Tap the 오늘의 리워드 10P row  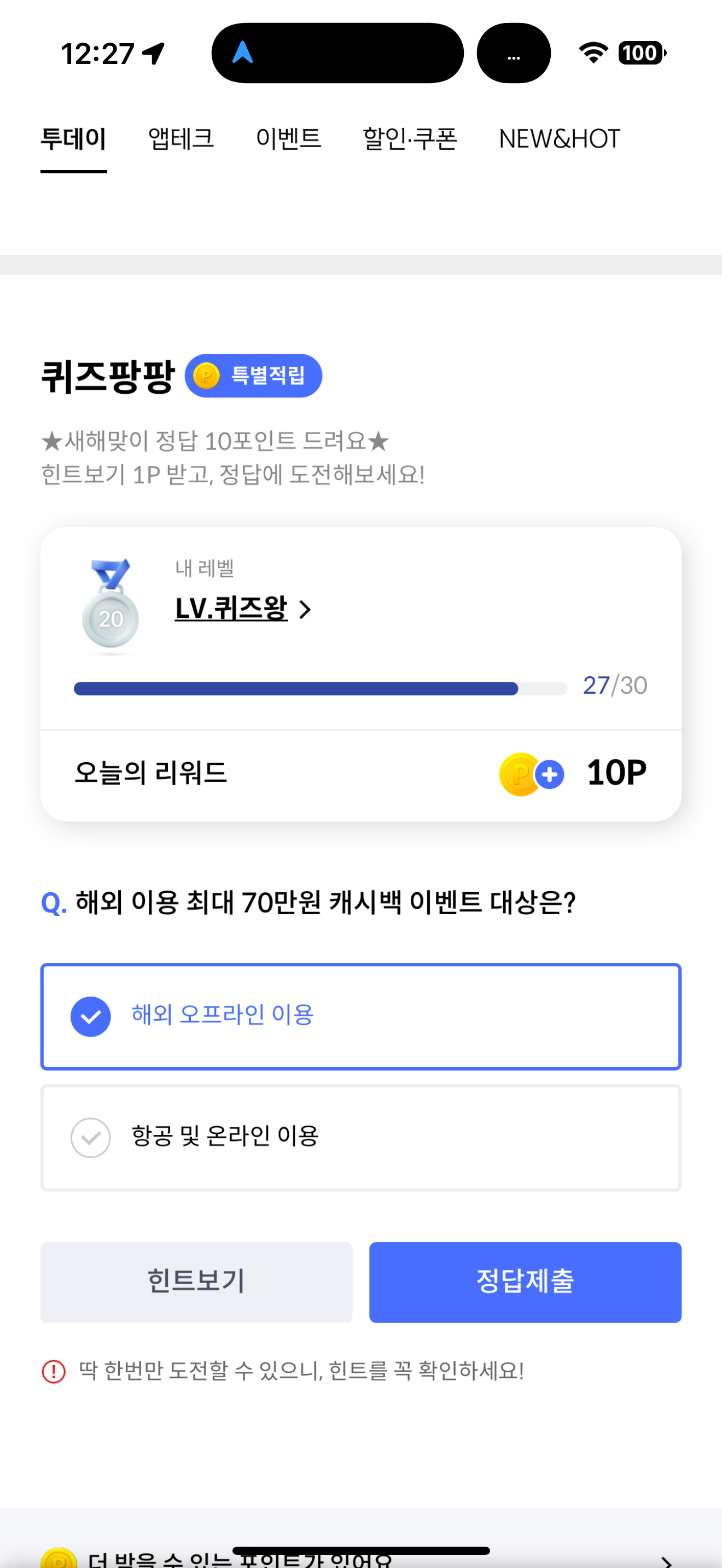pyautogui.click(x=361, y=774)
